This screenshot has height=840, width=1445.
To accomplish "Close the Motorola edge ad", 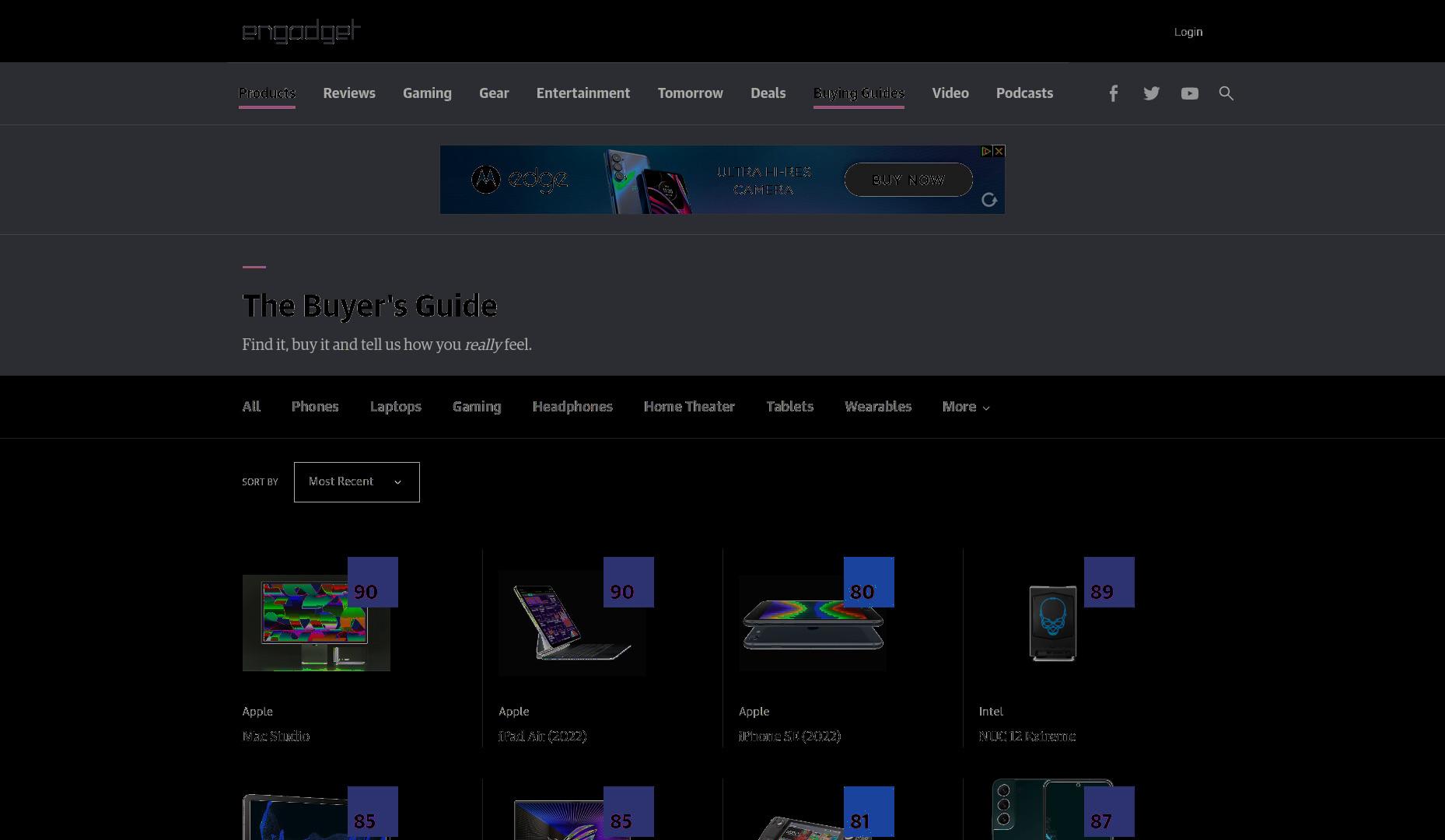I will (999, 151).
